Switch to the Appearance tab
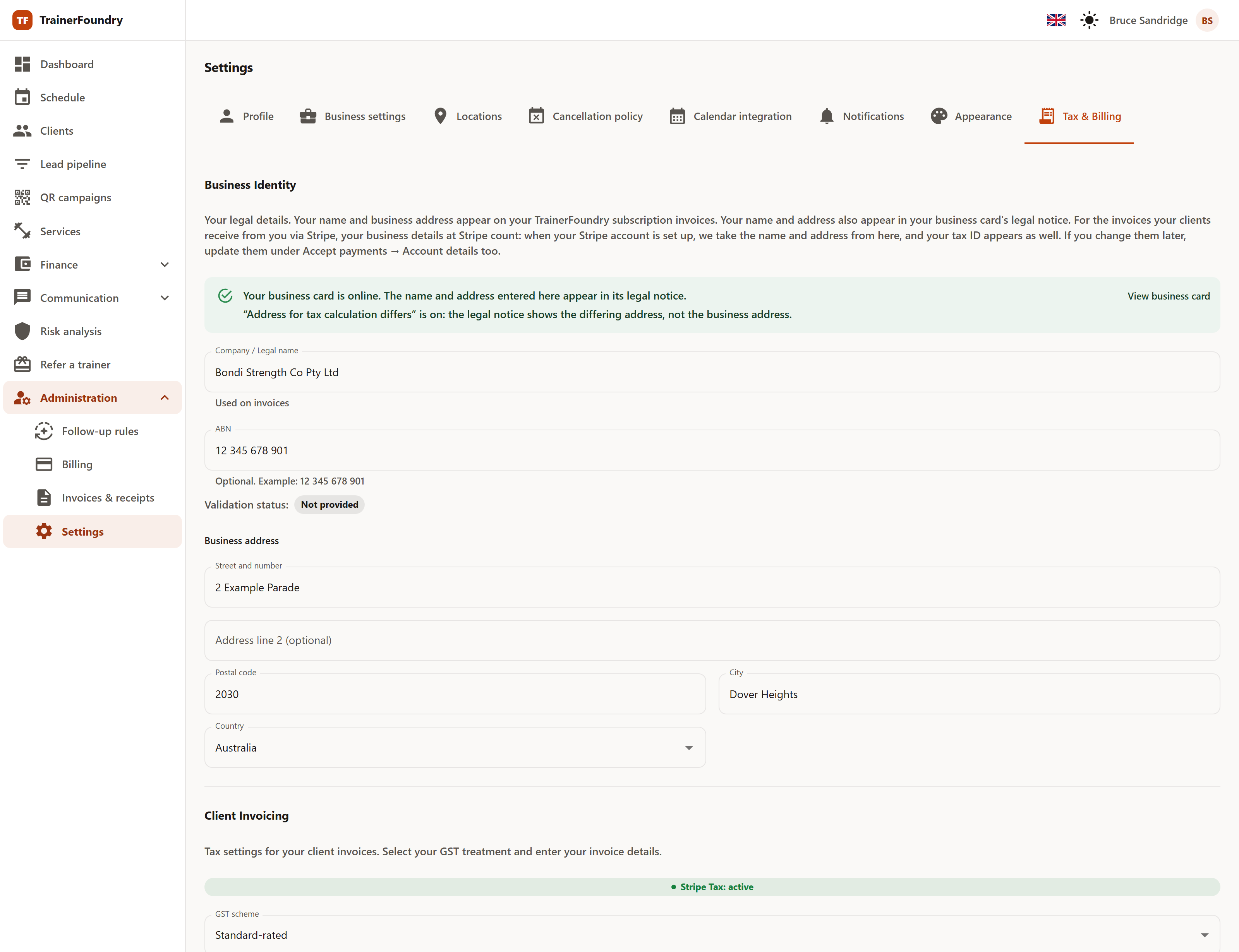Viewport: 1239px width, 952px height. point(971,116)
